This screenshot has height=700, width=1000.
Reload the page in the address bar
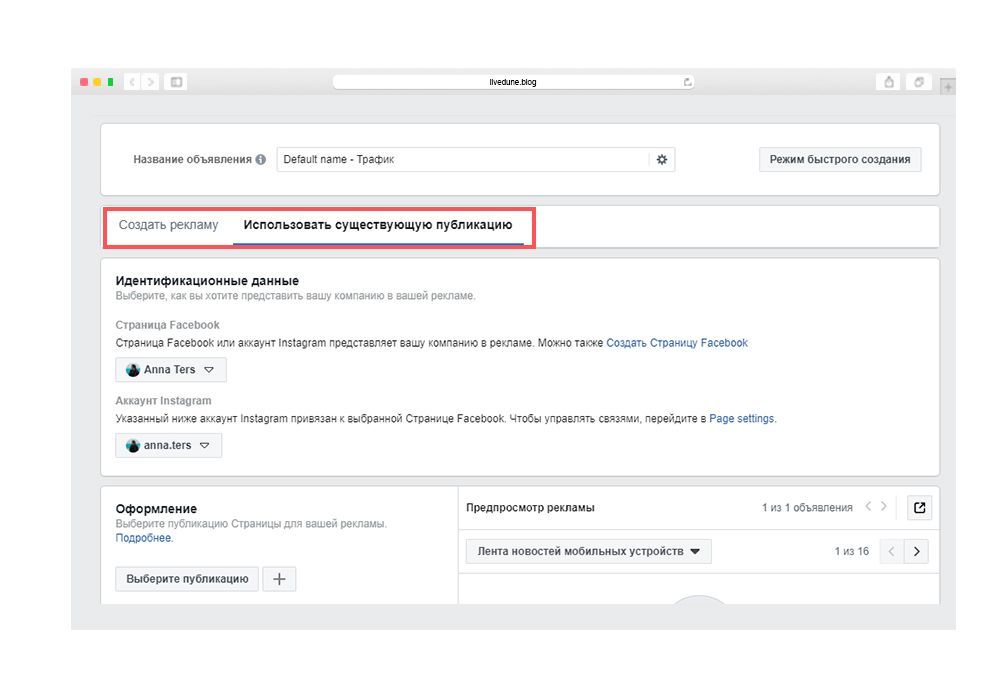click(x=687, y=82)
